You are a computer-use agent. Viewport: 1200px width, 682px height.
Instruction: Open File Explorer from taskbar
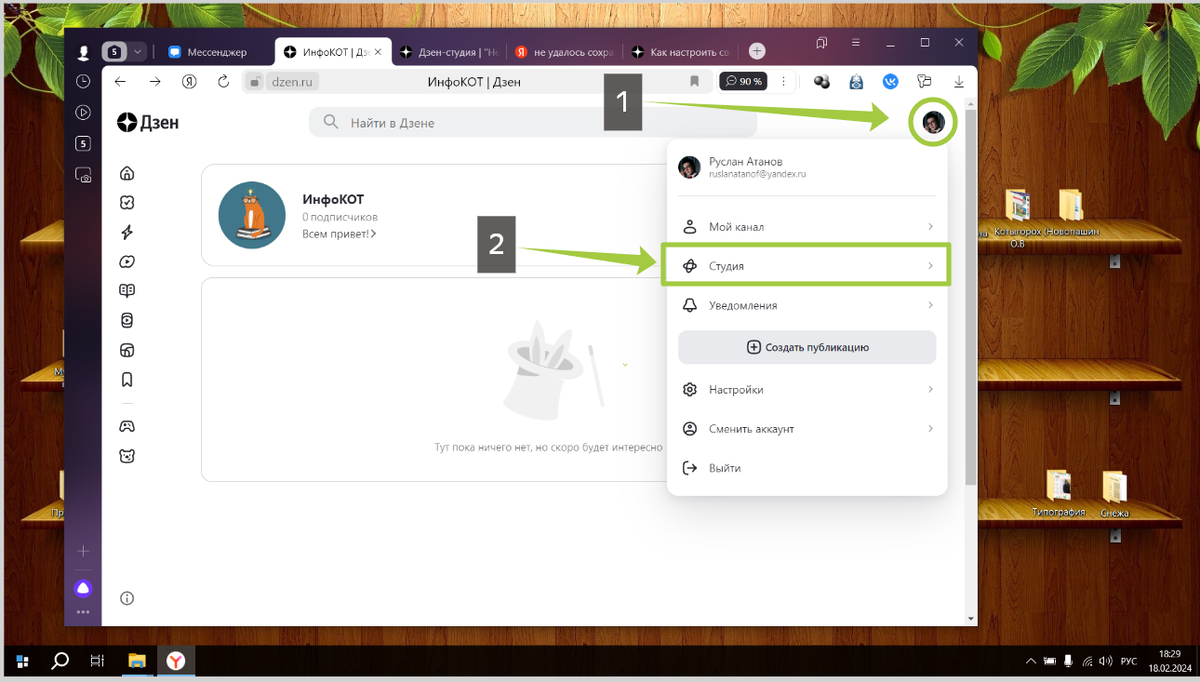click(x=137, y=661)
